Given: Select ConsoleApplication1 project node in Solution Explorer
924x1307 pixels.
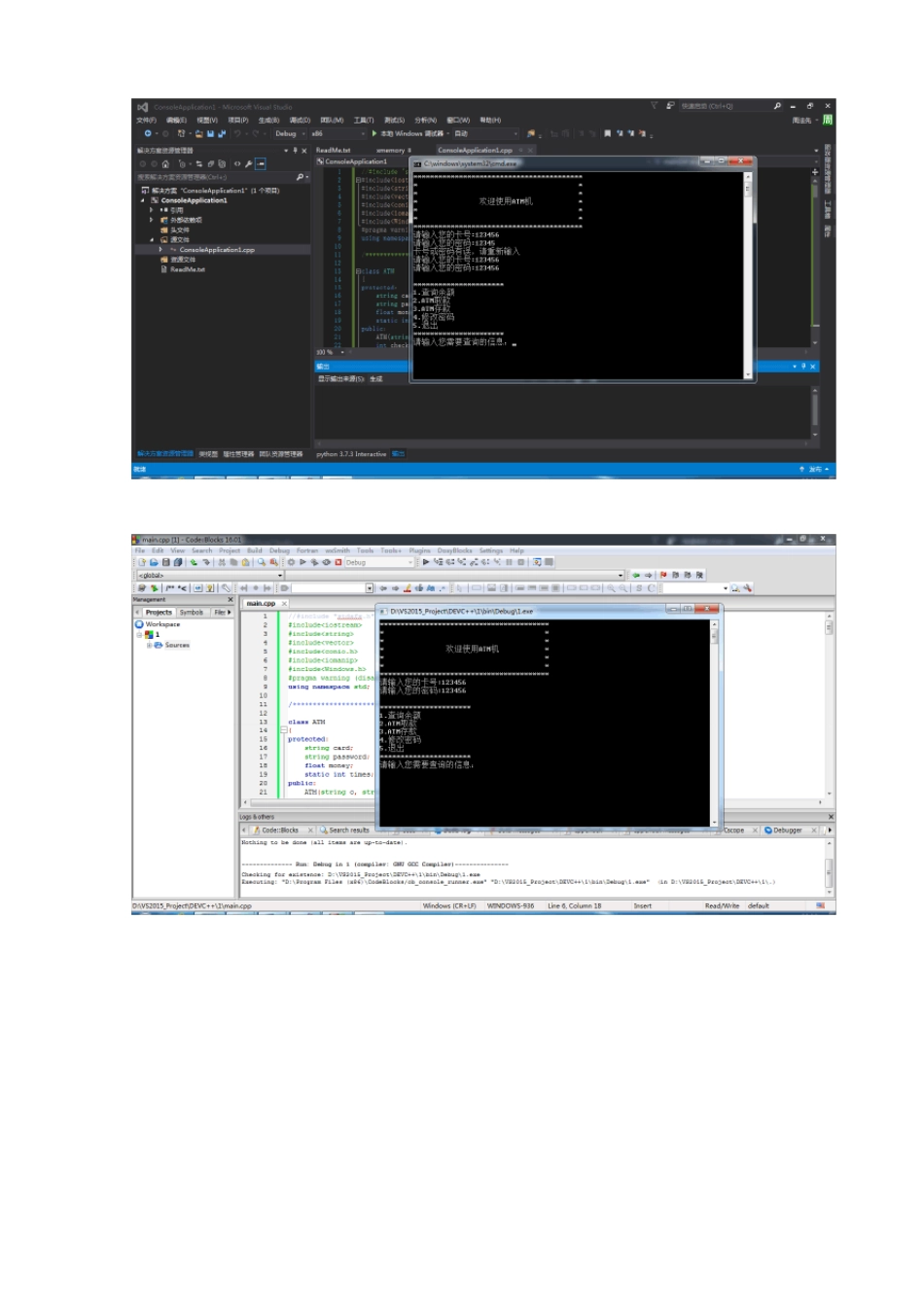Looking at the screenshot, I should (194, 200).
